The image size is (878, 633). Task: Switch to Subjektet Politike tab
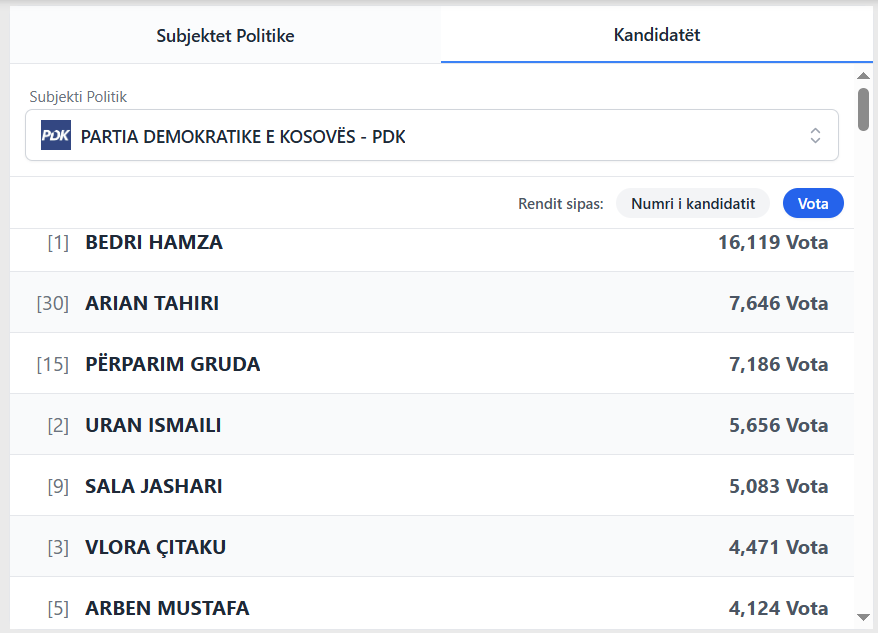[x=225, y=36]
